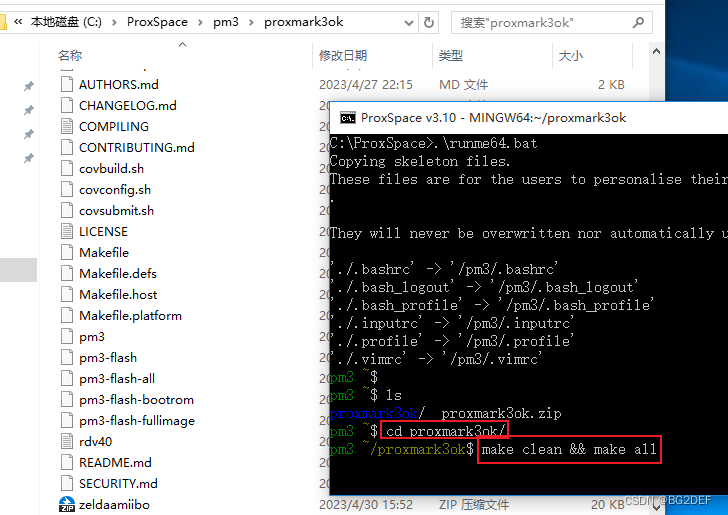Image resolution: width=728 pixels, height=515 pixels.
Task: Expand the chevron after pm3 in path
Action: (251, 22)
